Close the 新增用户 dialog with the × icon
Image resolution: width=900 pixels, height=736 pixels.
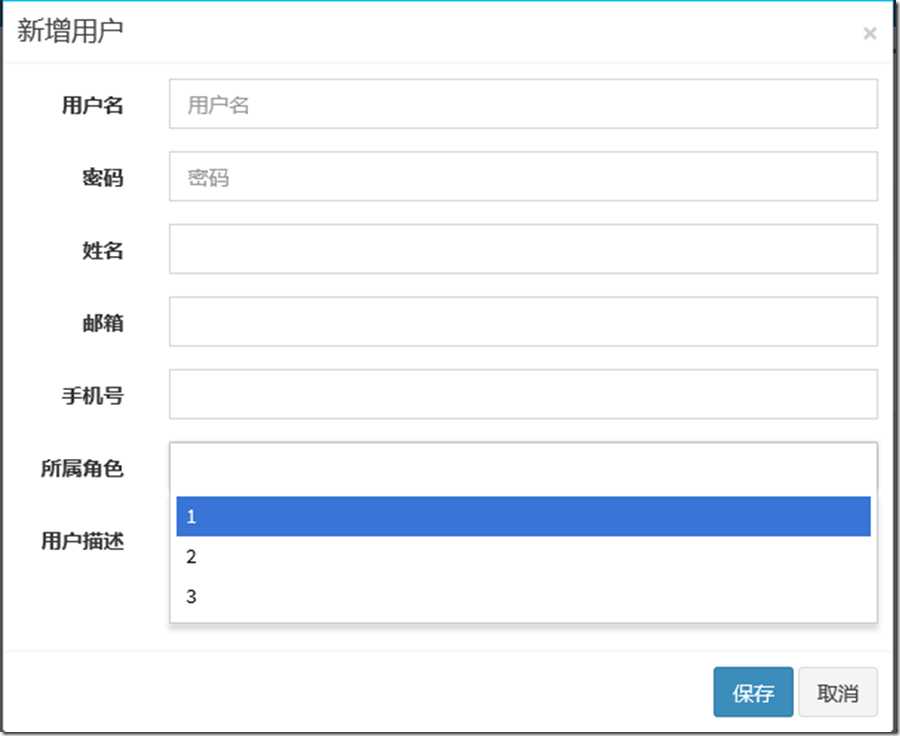870,33
